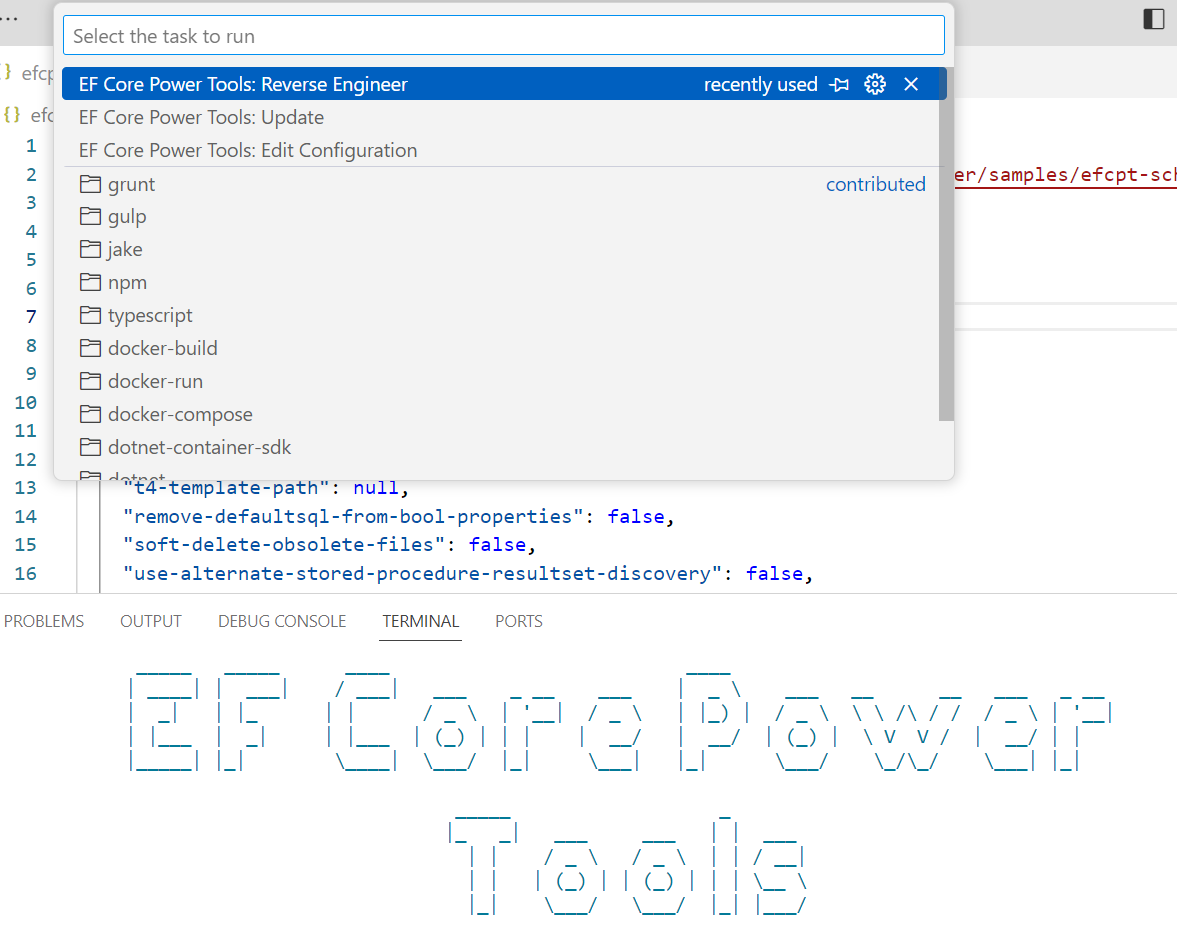Select the dotnet-container-sdk task label
Image resolution: width=1177 pixels, height=925 pixels.
click(x=199, y=447)
